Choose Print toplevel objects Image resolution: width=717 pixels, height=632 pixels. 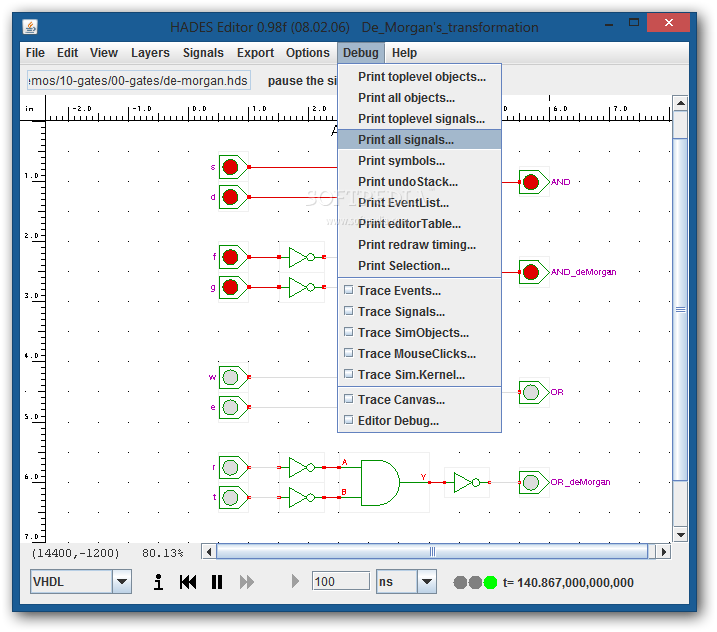point(419,77)
